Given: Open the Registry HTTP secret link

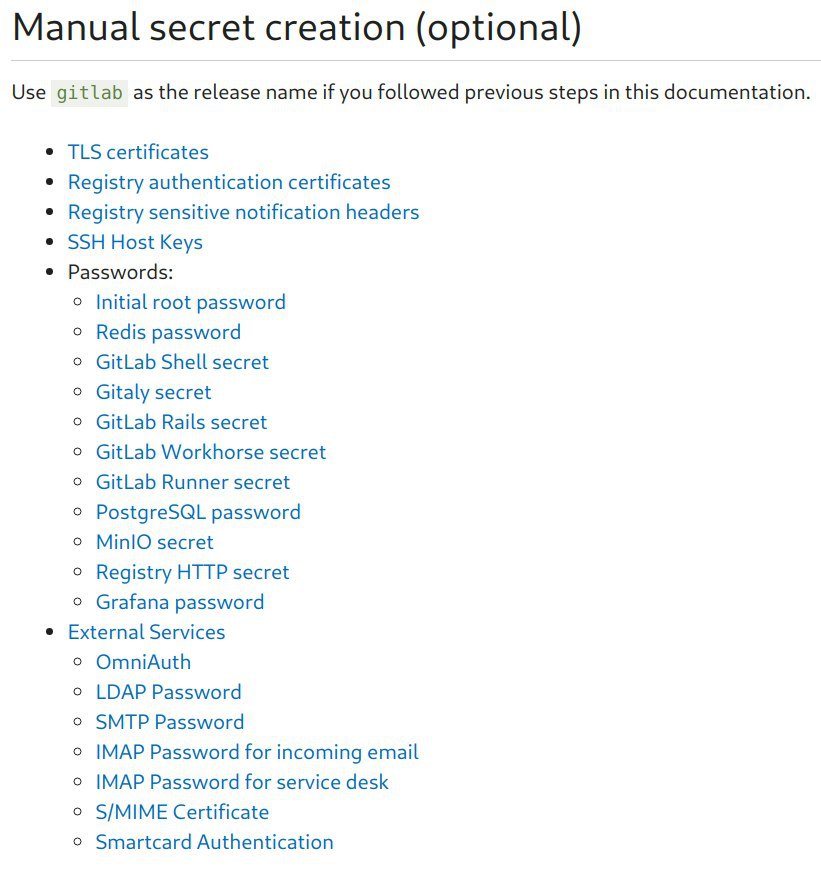Looking at the screenshot, I should [x=192, y=572].
